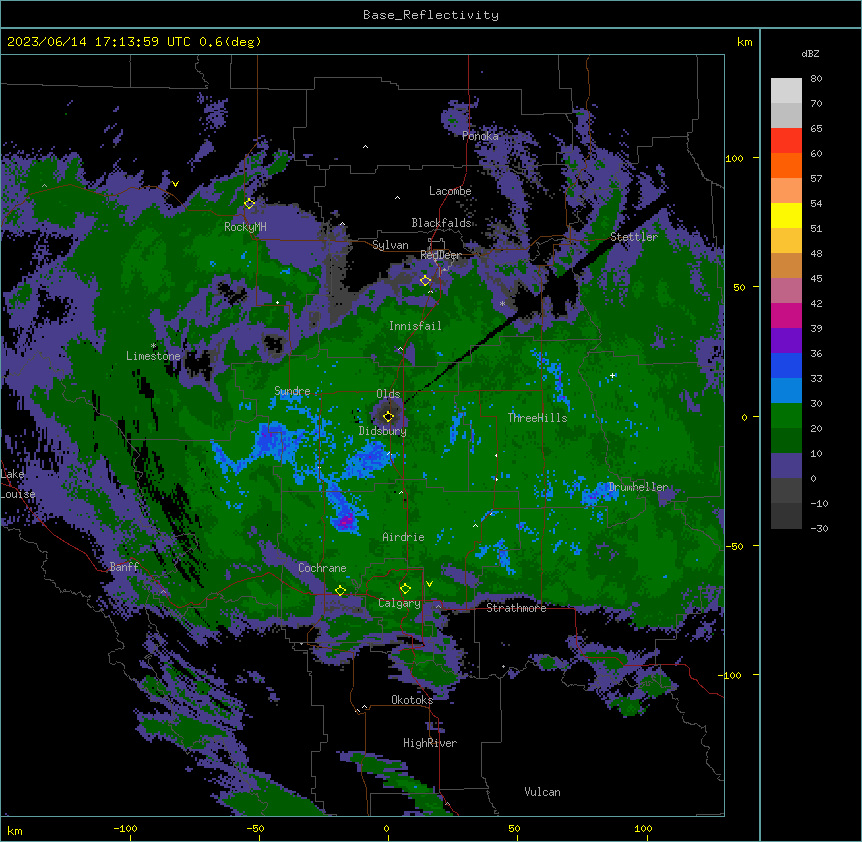Click the Didsbury town label
This screenshot has width=862, height=842.
[x=383, y=431]
